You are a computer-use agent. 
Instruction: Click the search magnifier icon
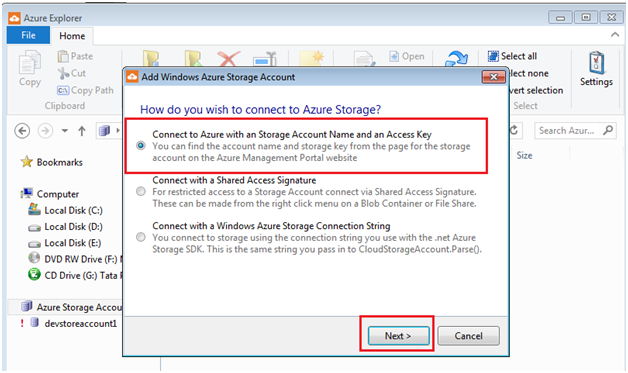coord(608,130)
